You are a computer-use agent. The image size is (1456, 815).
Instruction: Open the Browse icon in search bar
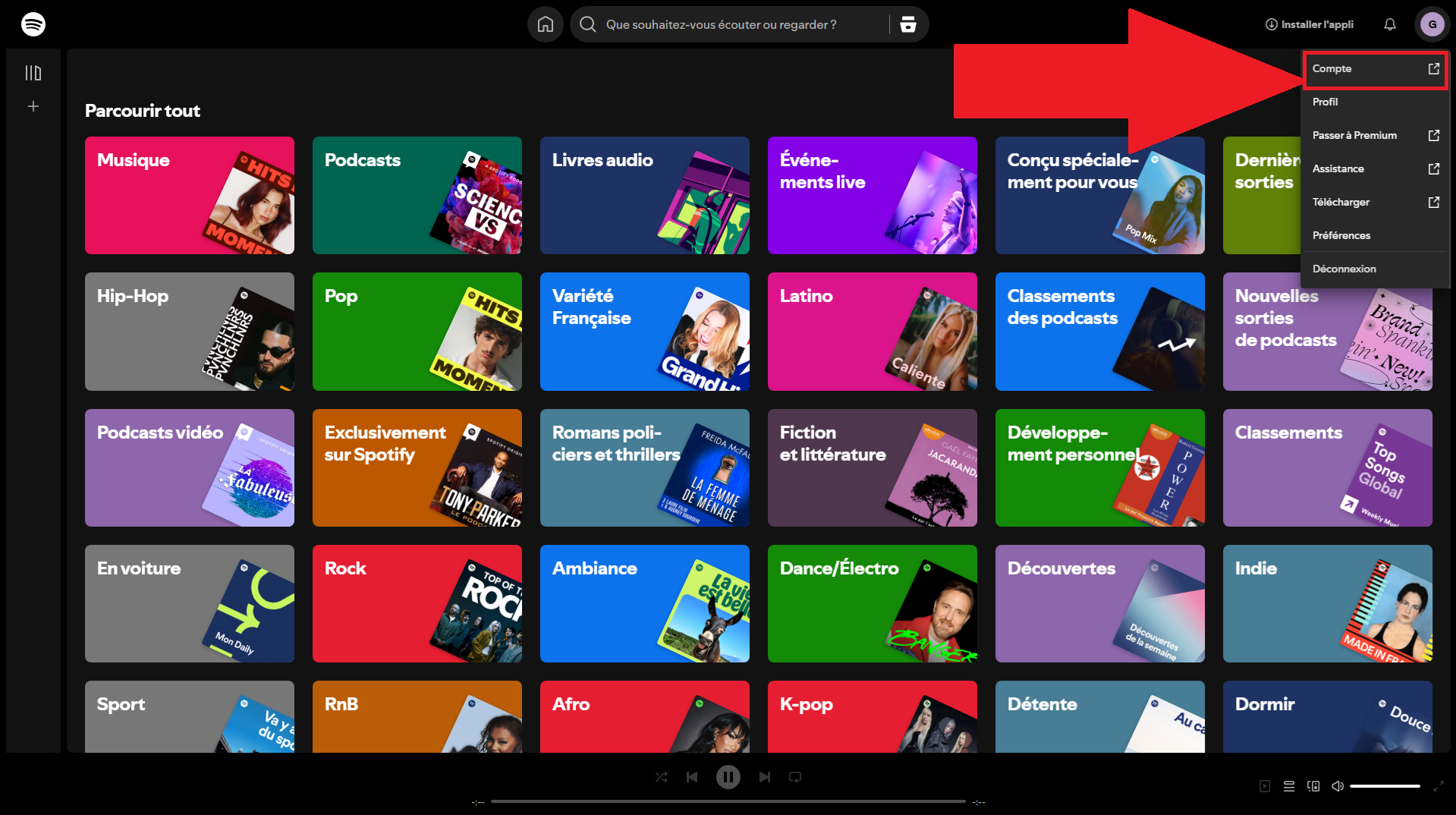[x=907, y=24]
